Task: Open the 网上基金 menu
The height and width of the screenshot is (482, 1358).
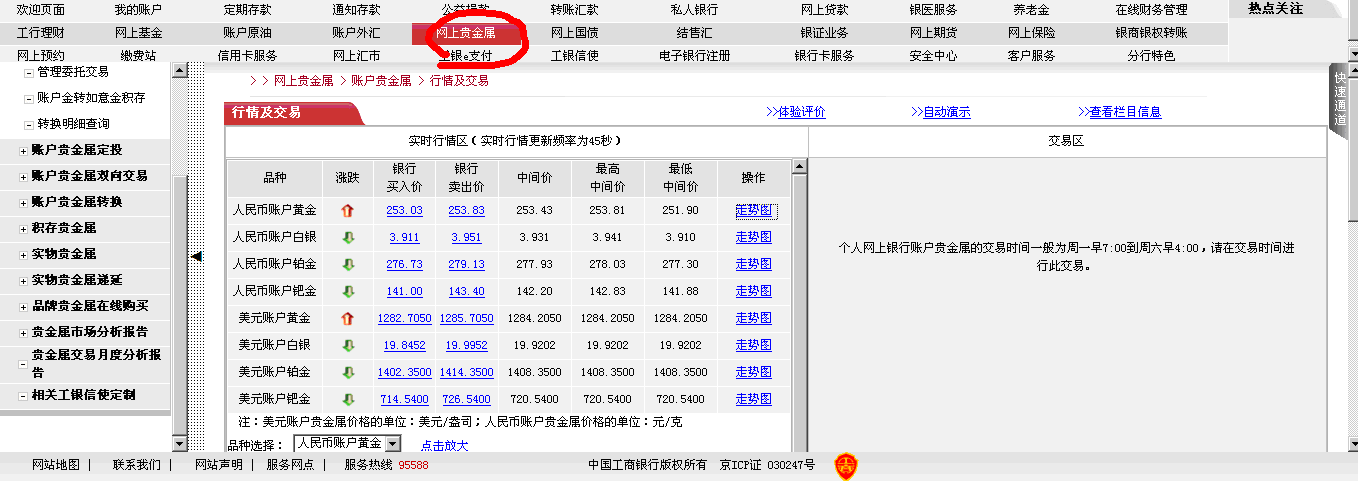Action: point(138,33)
